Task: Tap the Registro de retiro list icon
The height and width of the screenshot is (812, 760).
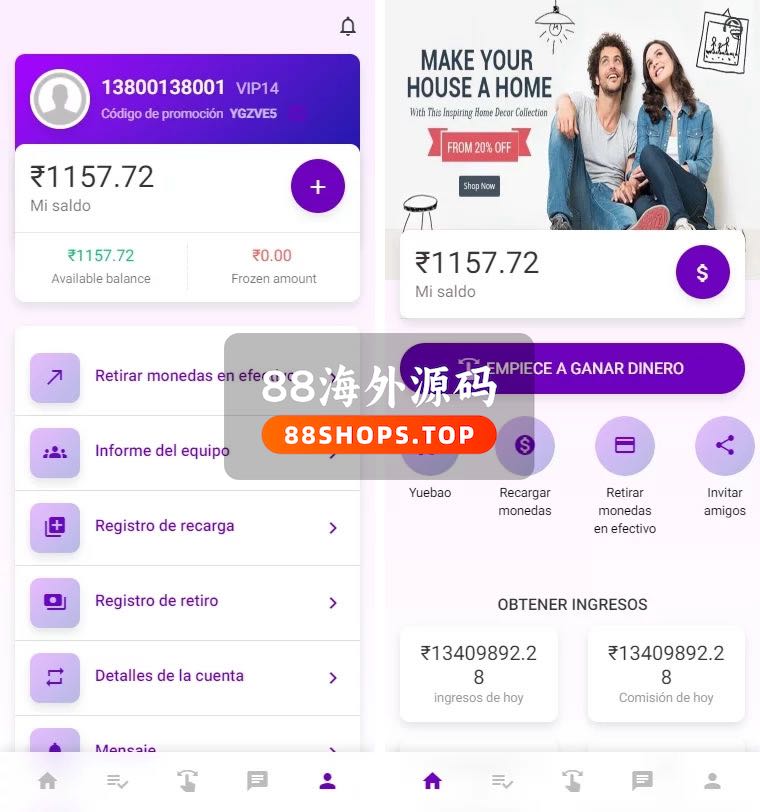Action: (55, 602)
